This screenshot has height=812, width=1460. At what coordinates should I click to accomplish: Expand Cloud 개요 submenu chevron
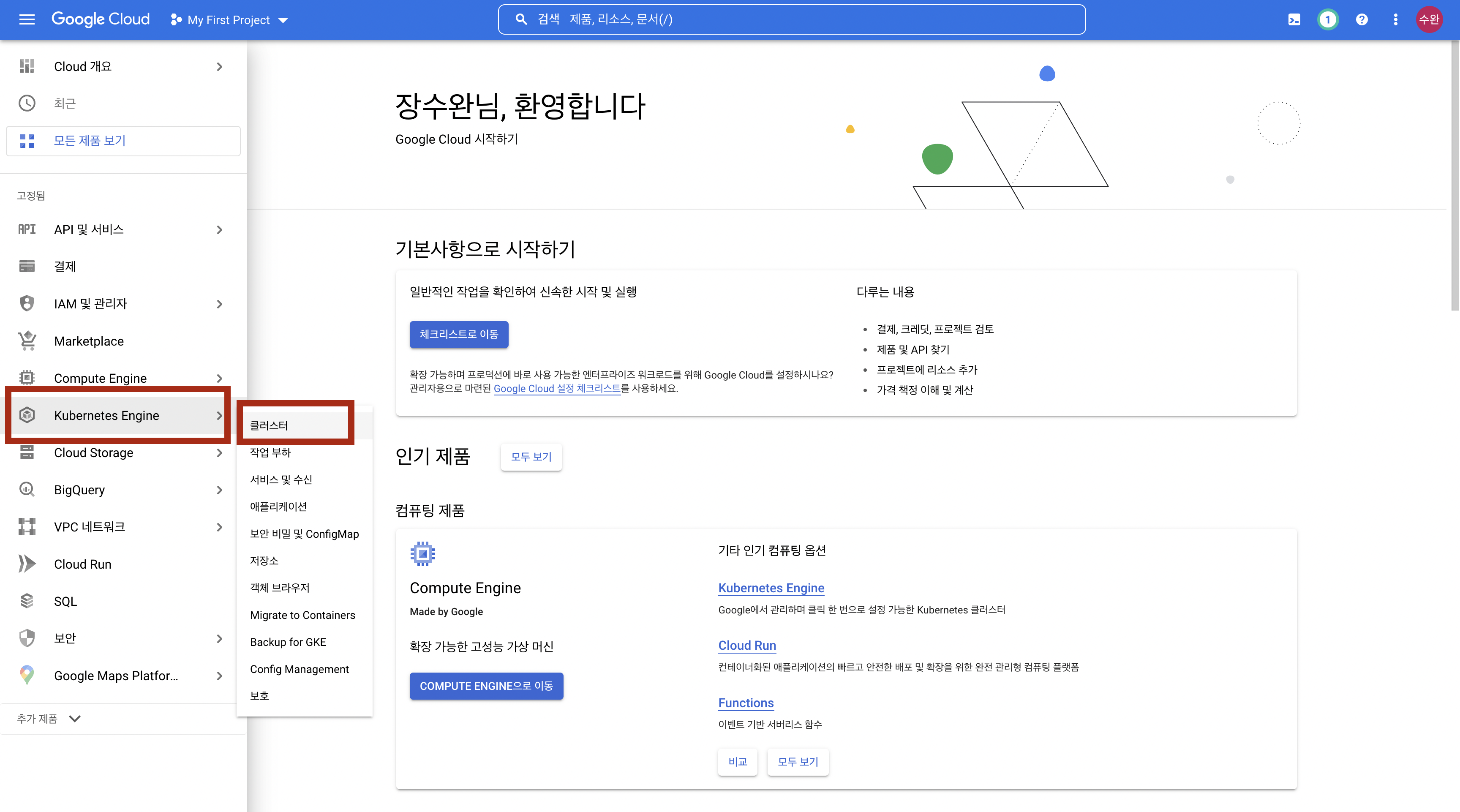click(219, 66)
